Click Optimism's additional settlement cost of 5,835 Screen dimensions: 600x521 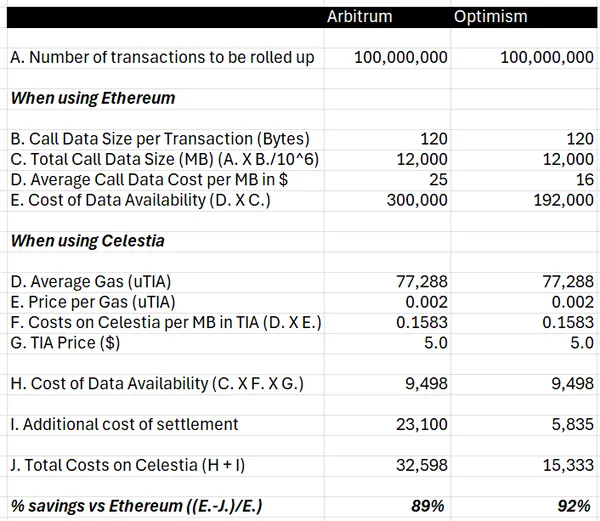tap(569, 424)
